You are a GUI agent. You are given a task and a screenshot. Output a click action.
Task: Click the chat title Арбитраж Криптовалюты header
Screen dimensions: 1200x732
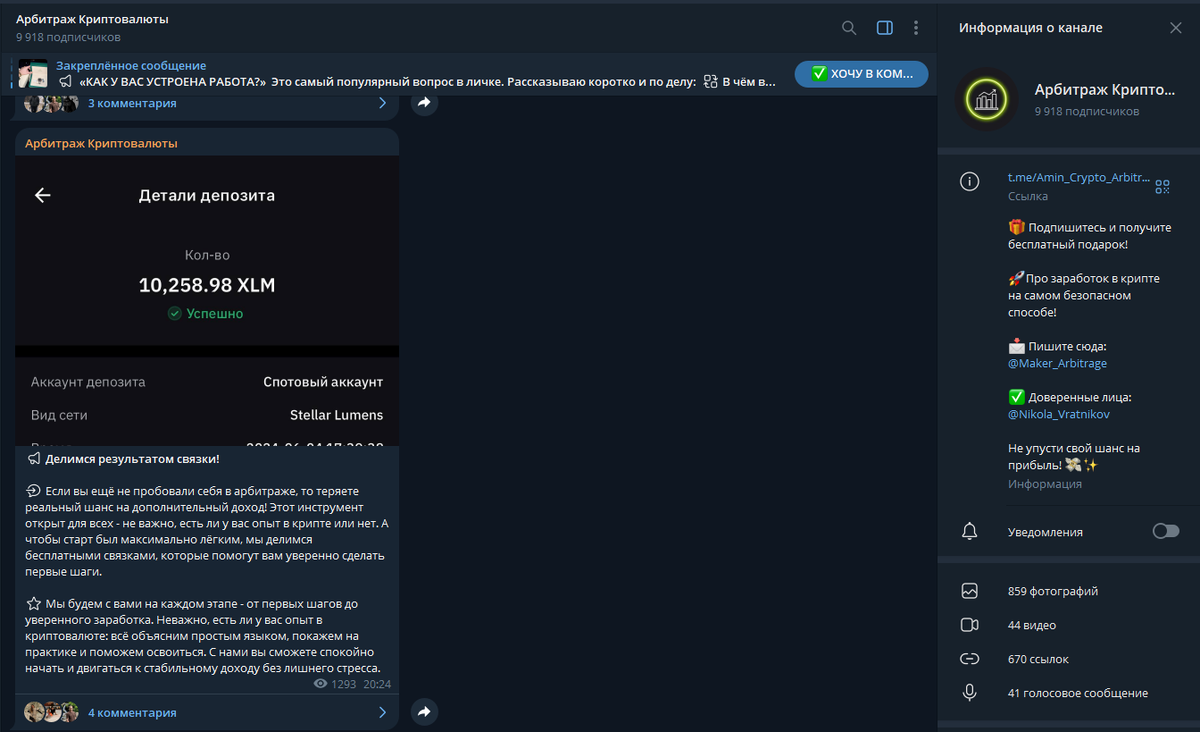click(x=92, y=19)
